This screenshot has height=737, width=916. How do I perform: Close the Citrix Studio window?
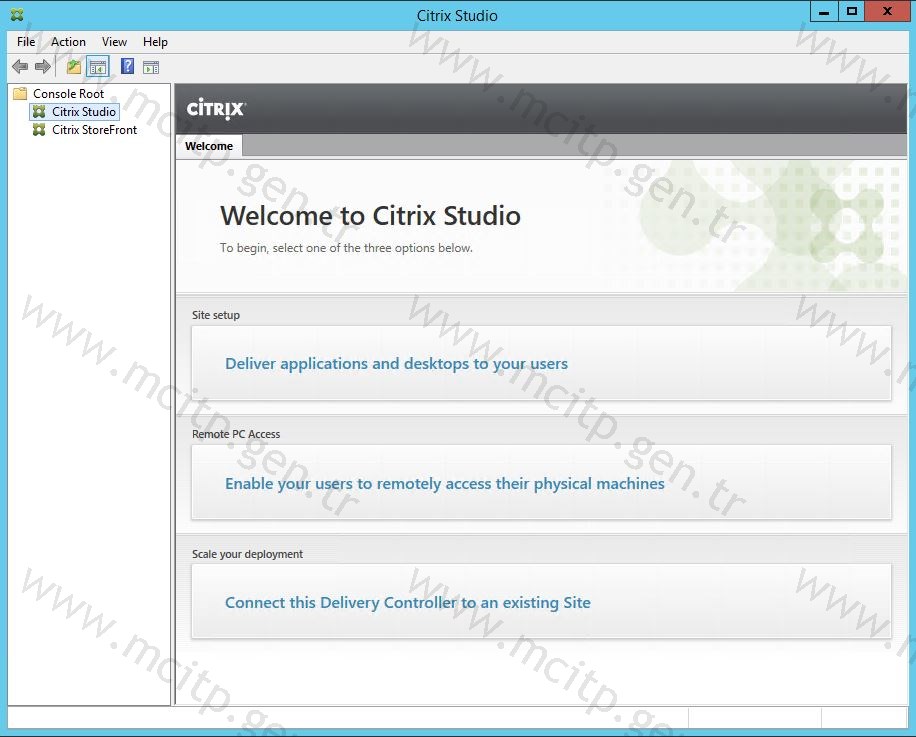point(887,12)
